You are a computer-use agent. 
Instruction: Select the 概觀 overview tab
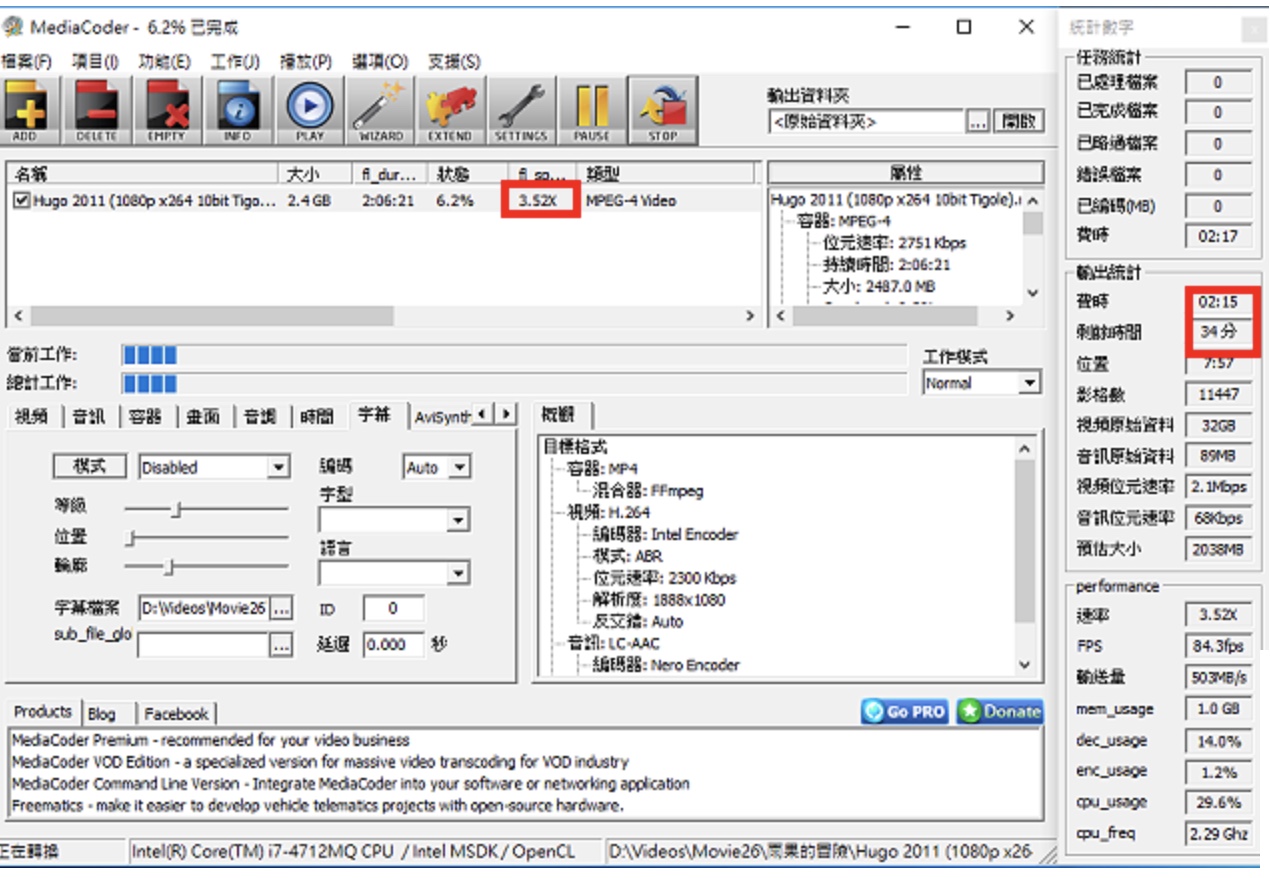[x=562, y=414]
